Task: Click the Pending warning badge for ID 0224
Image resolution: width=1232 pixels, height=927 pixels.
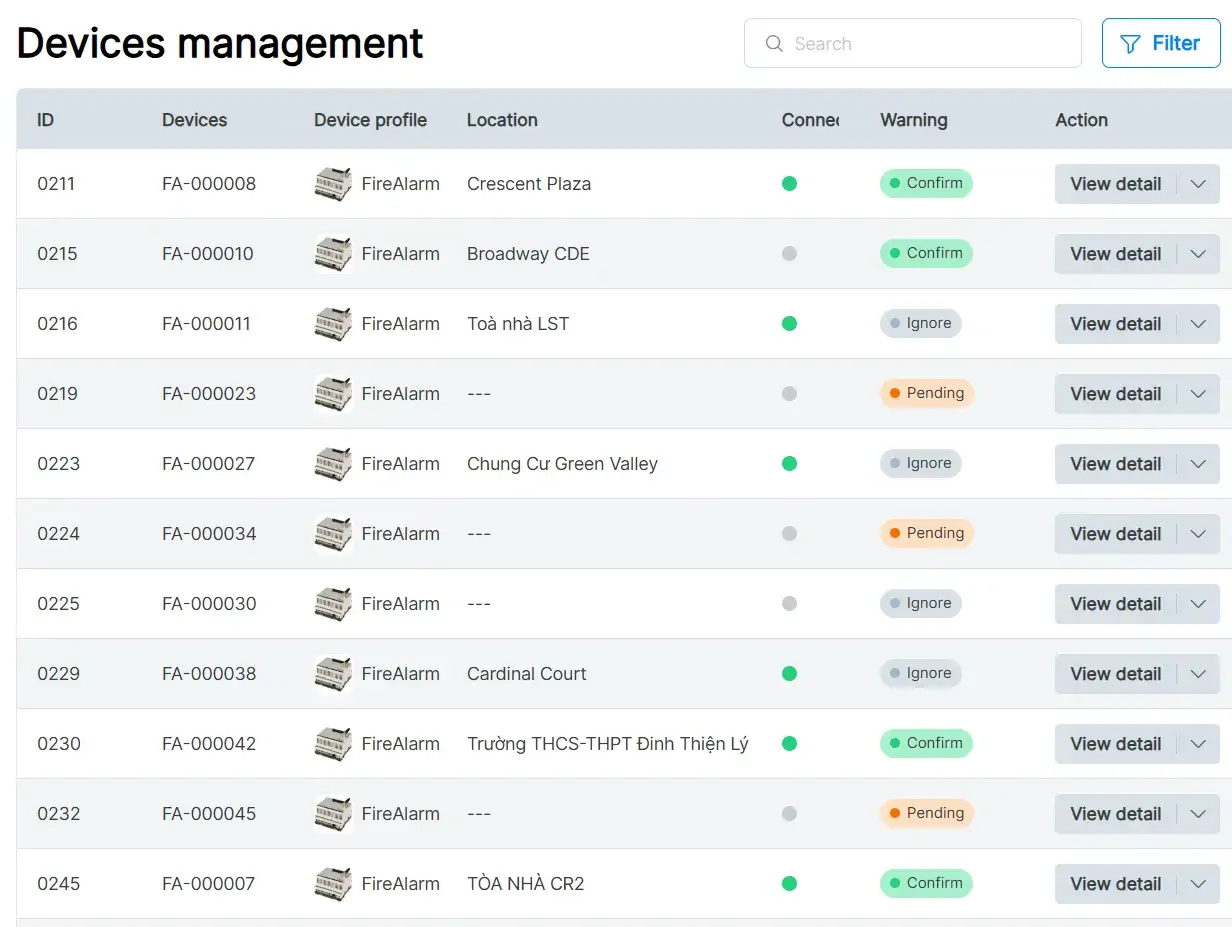Action: coord(927,533)
